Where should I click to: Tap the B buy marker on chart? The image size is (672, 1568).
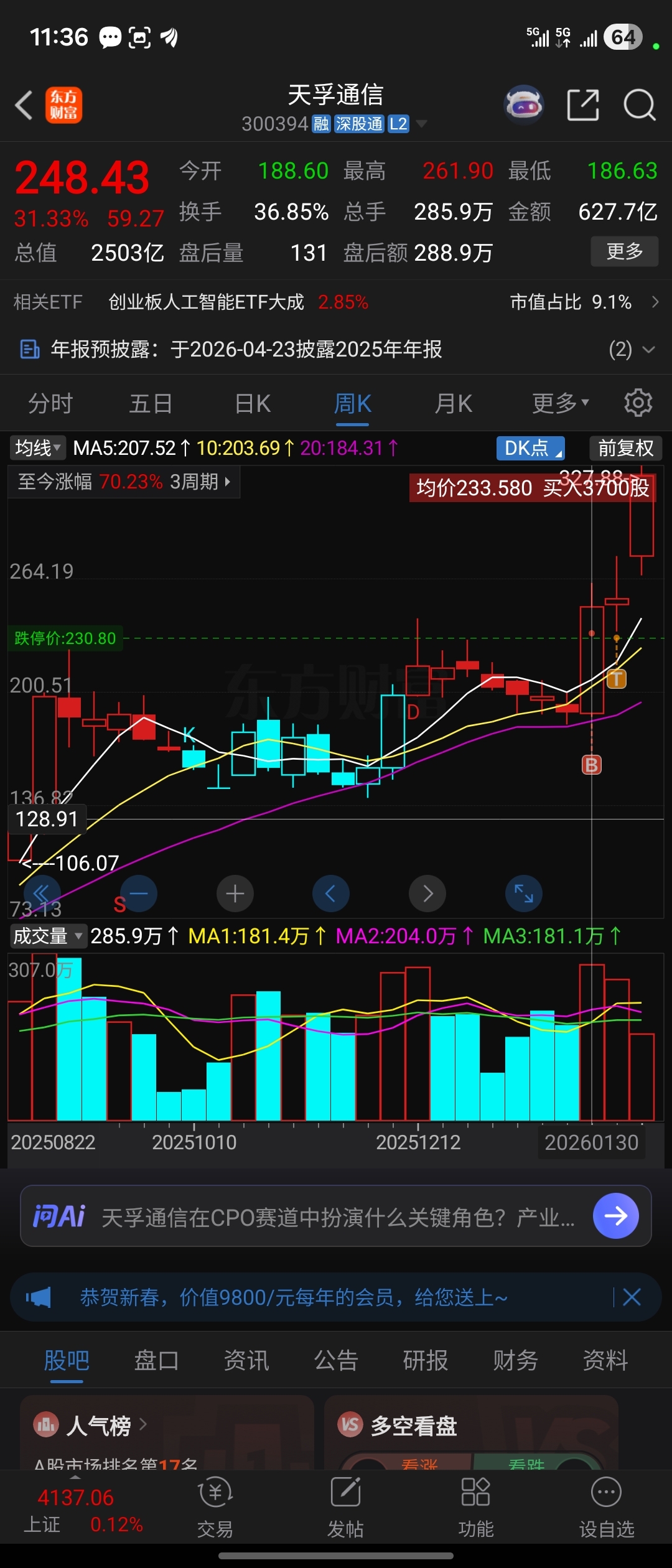pyautogui.click(x=592, y=765)
